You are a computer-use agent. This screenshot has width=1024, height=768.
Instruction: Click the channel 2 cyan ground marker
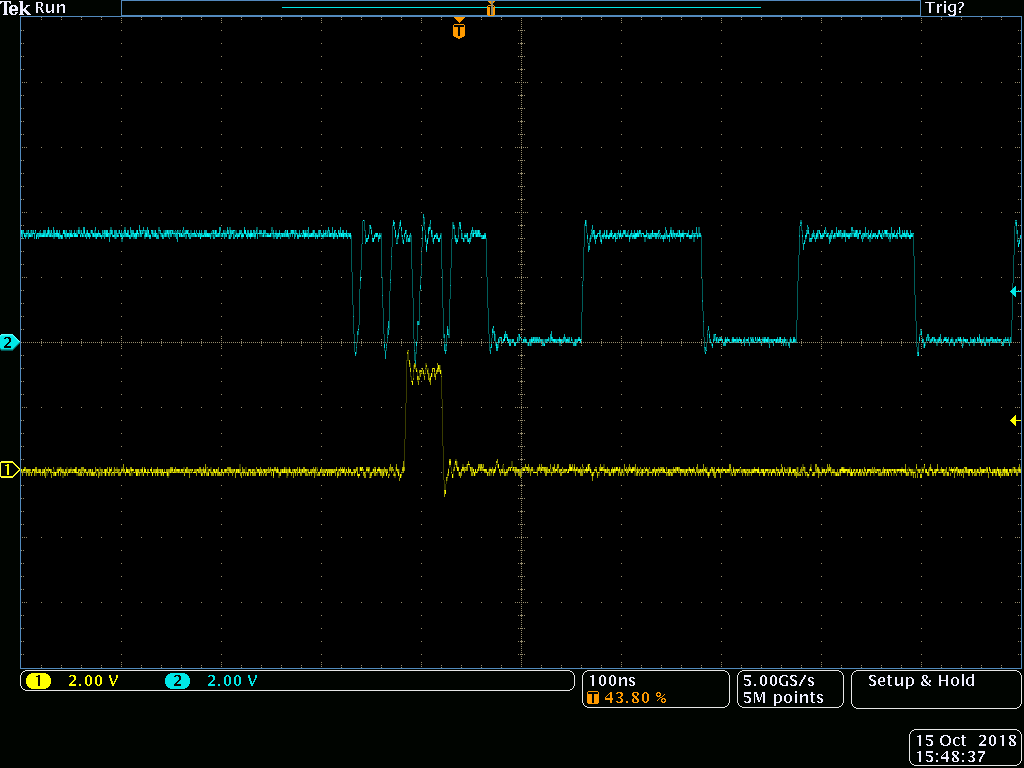click(9, 342)
